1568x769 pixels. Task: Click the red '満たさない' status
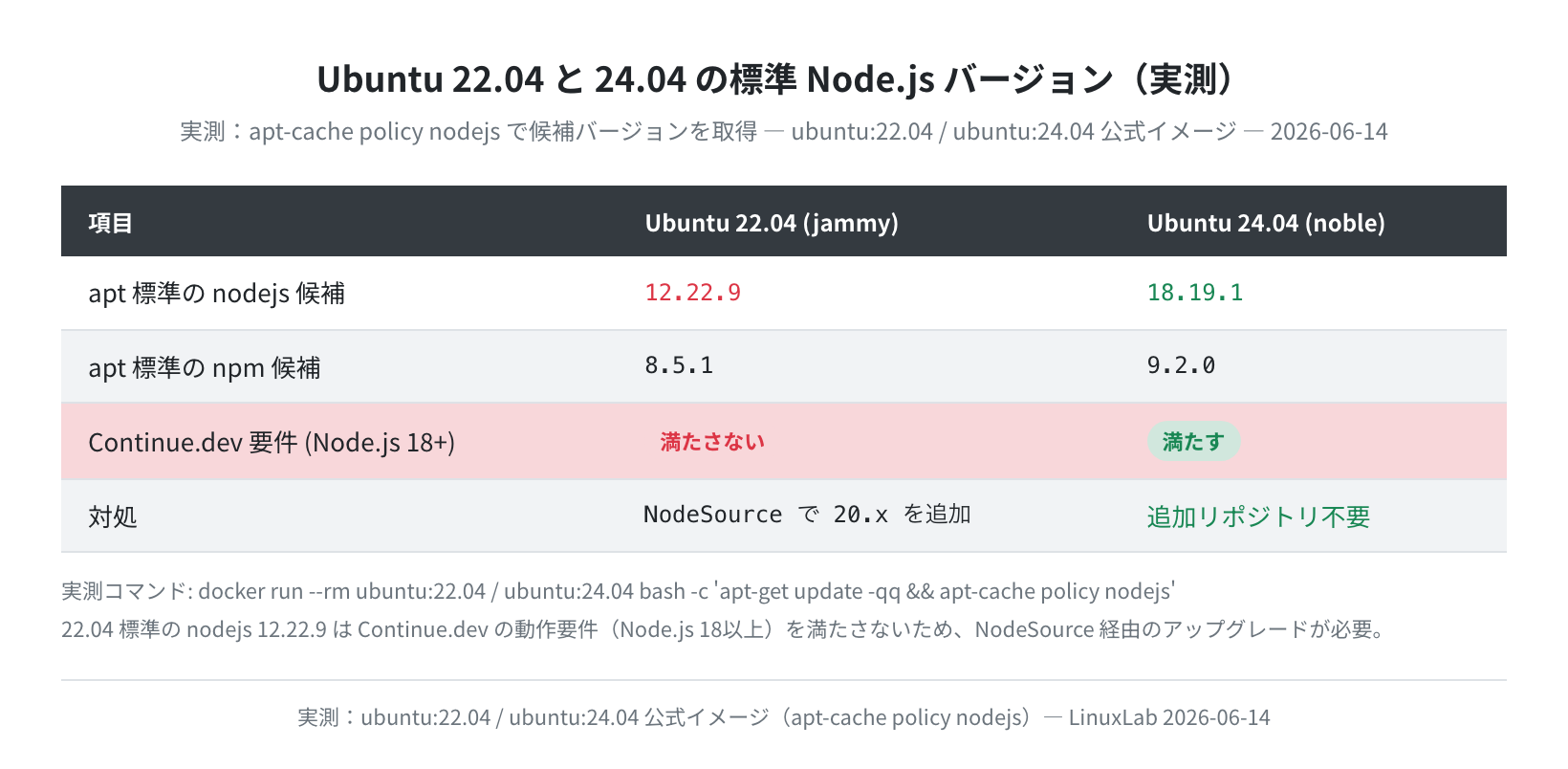[x=712, y=441]
